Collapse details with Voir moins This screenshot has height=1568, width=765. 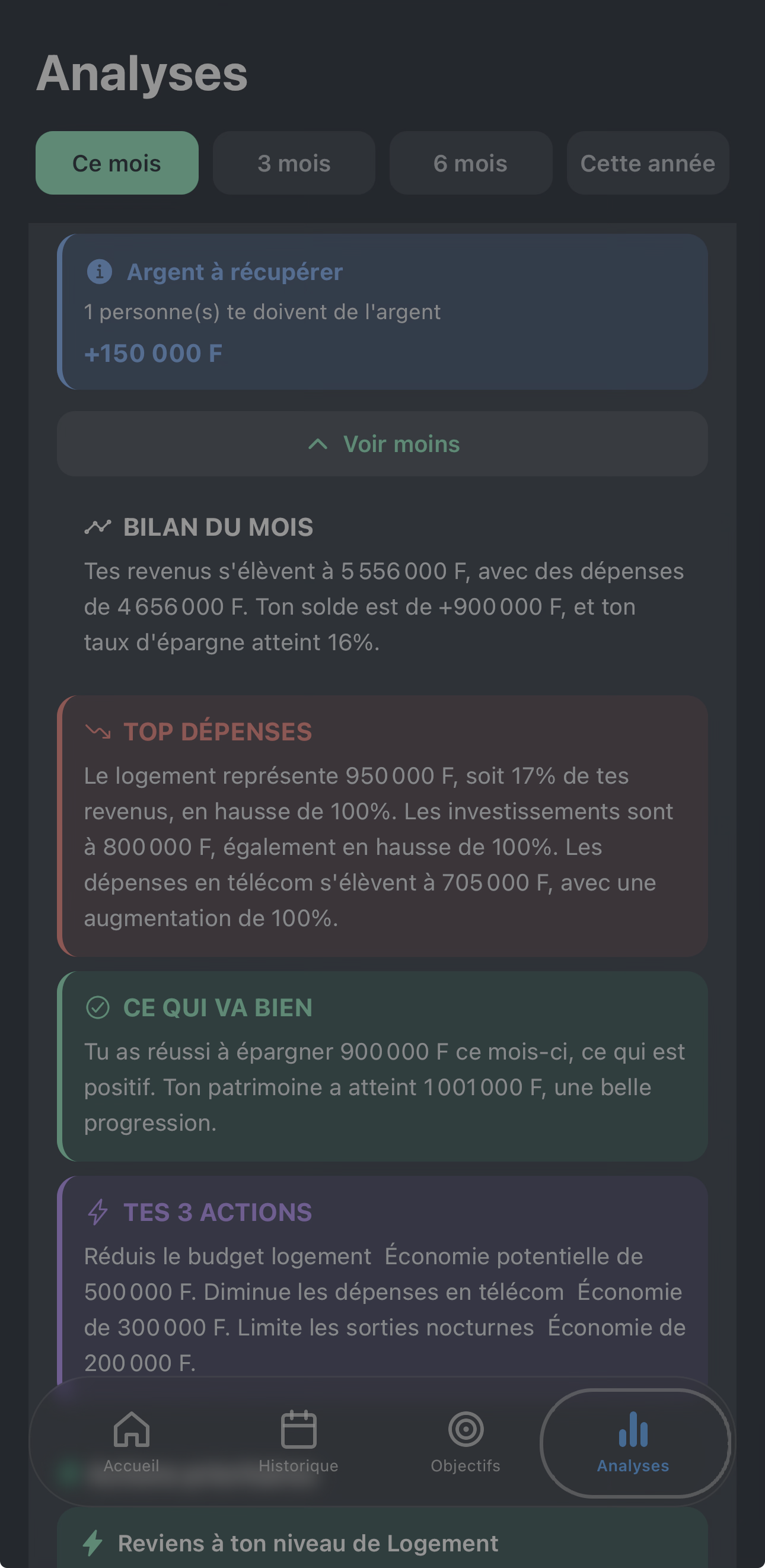401,444
